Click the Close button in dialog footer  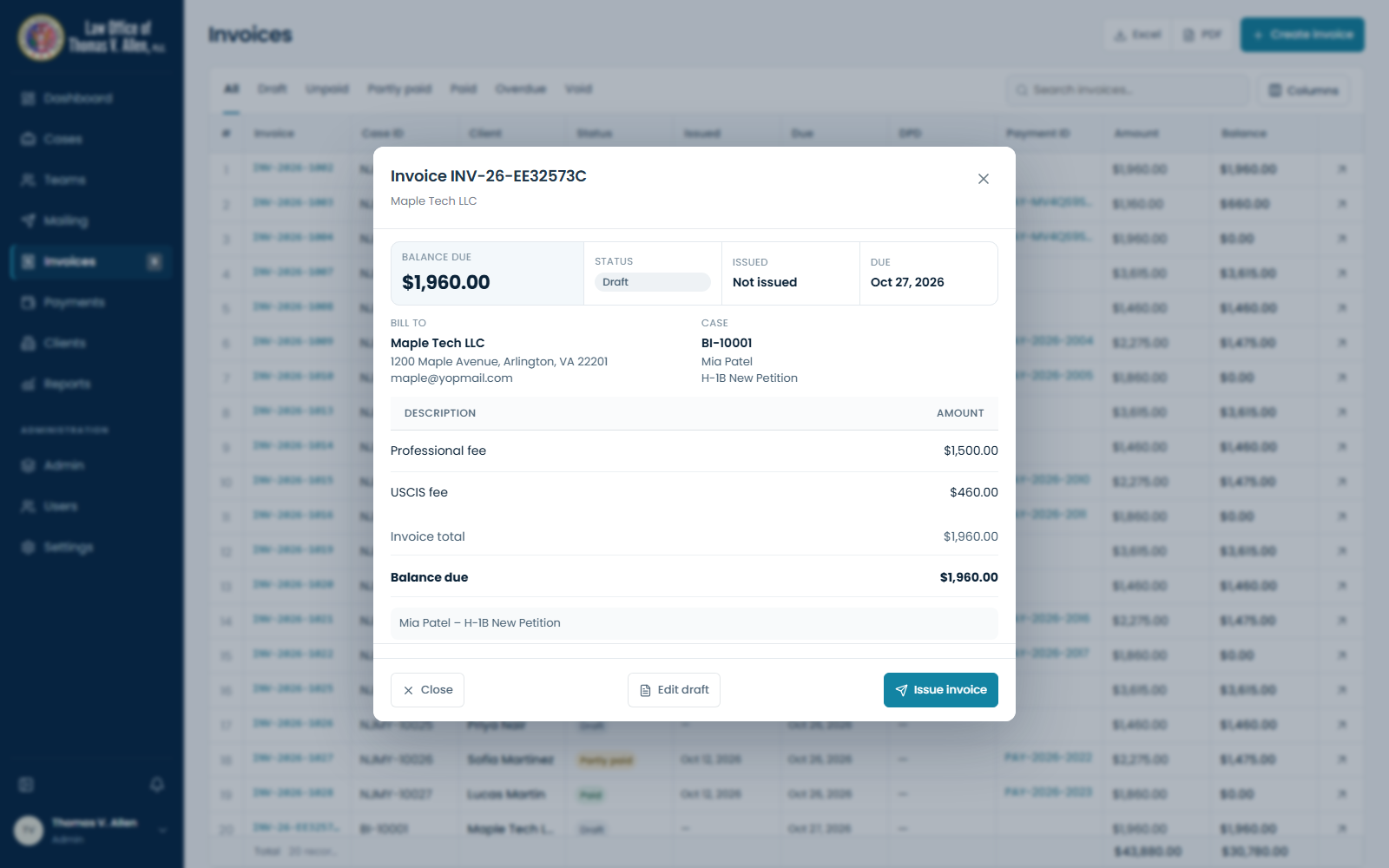(x=427, y=690)
